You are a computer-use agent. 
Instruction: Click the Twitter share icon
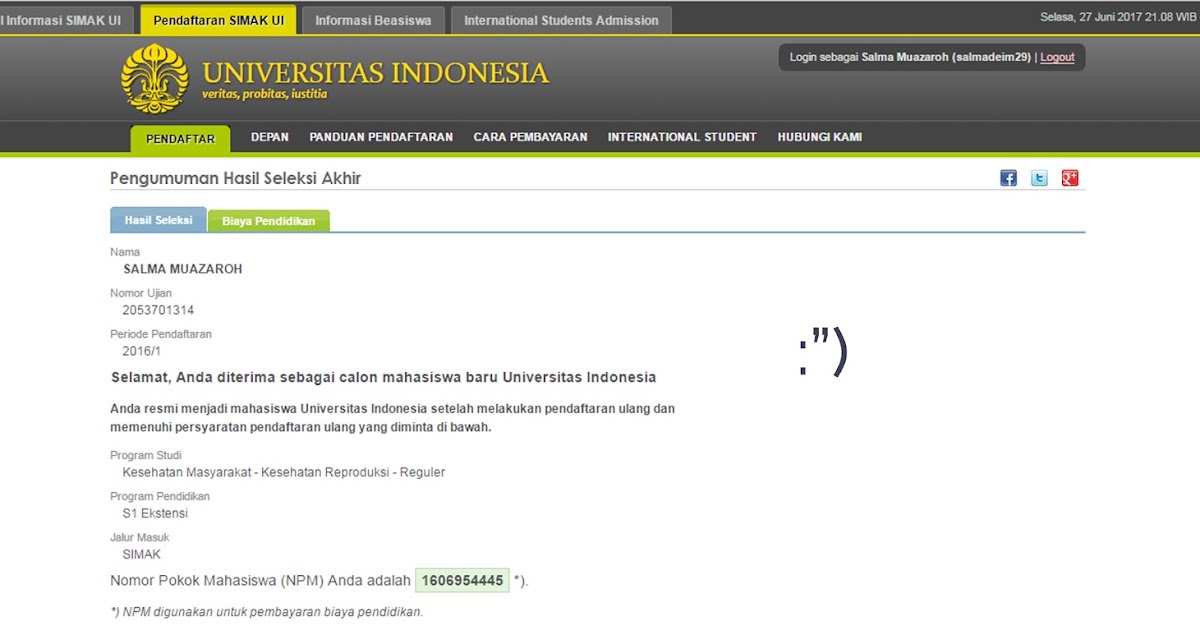click(1039, 177)
